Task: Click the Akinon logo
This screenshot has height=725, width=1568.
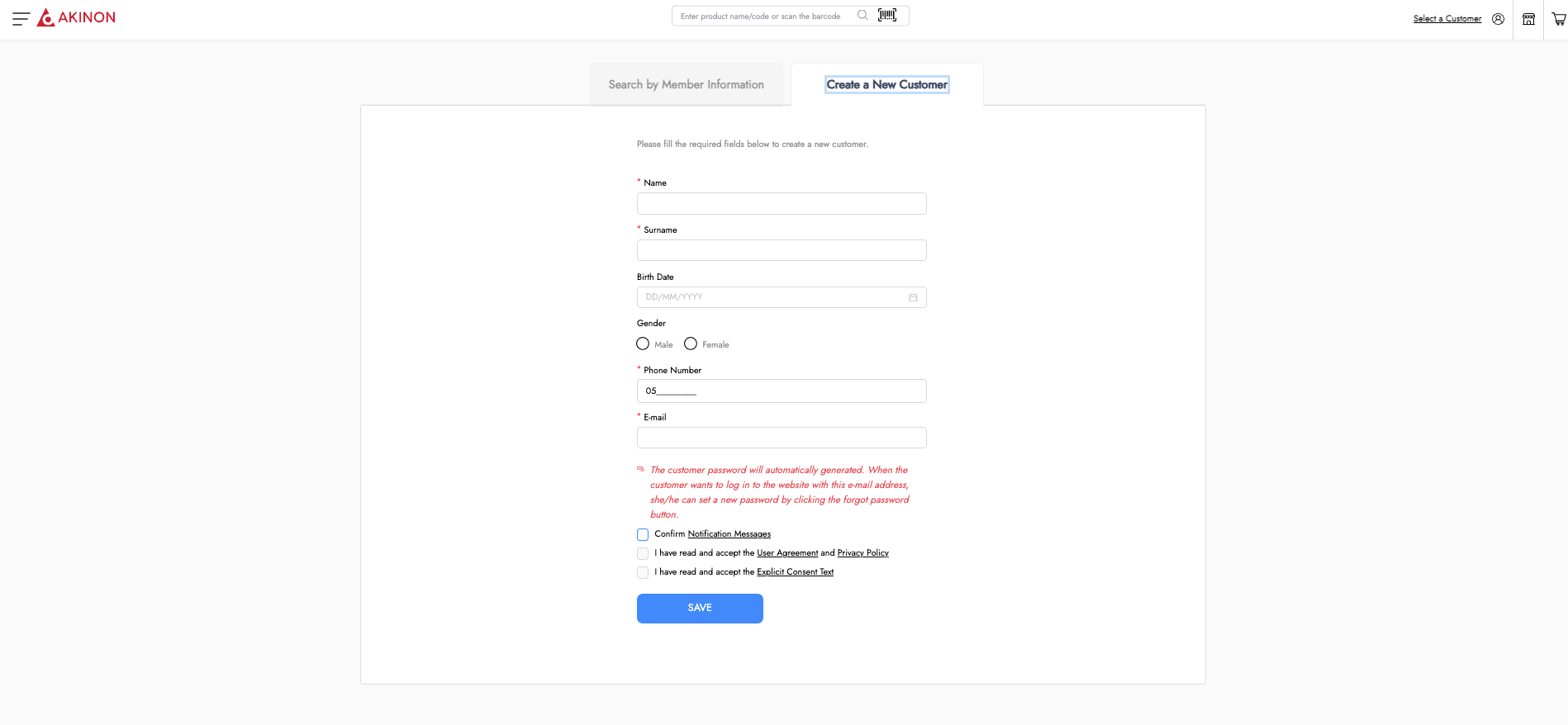Action: [x=77, y=17]
